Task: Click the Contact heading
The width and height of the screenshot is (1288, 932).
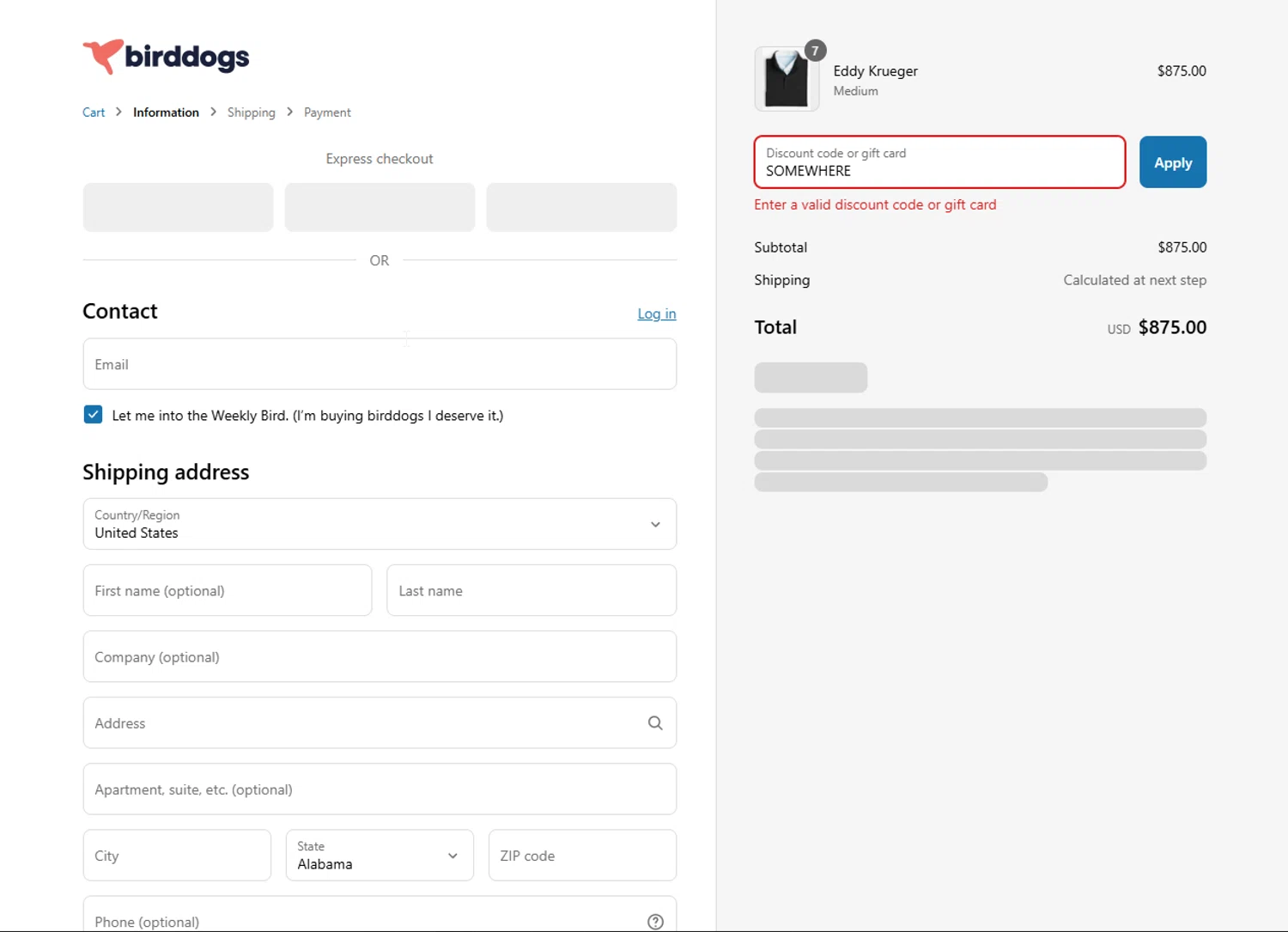Action: coord(120,311)
